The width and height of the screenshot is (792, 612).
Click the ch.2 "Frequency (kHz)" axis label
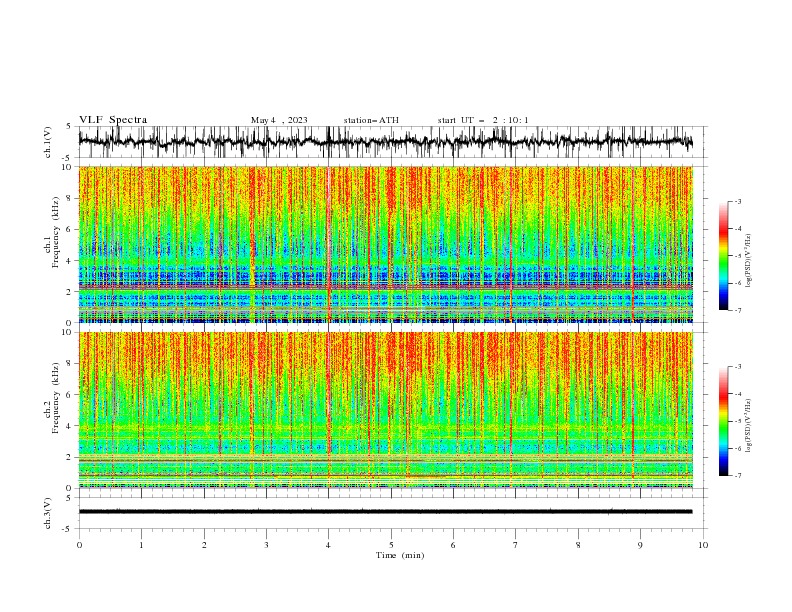(x=55, y=398)
